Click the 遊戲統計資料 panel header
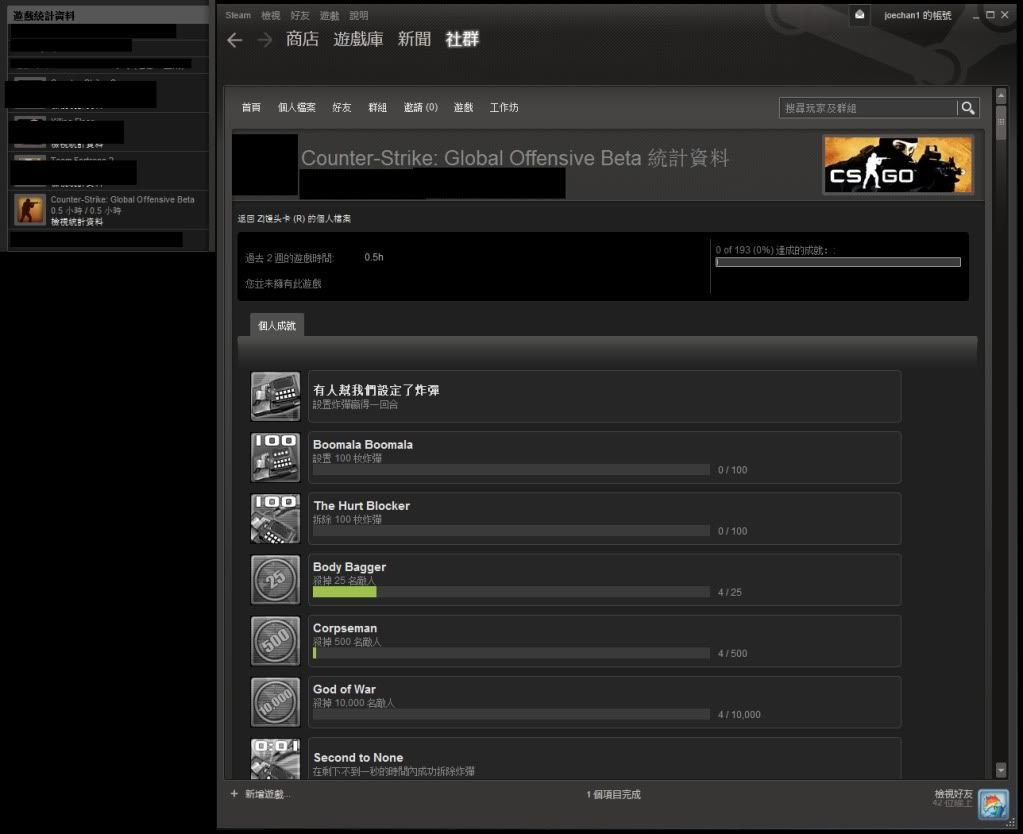Image resolution: width=1023 pixels, height=834 pixels. (x=44, y=16)
